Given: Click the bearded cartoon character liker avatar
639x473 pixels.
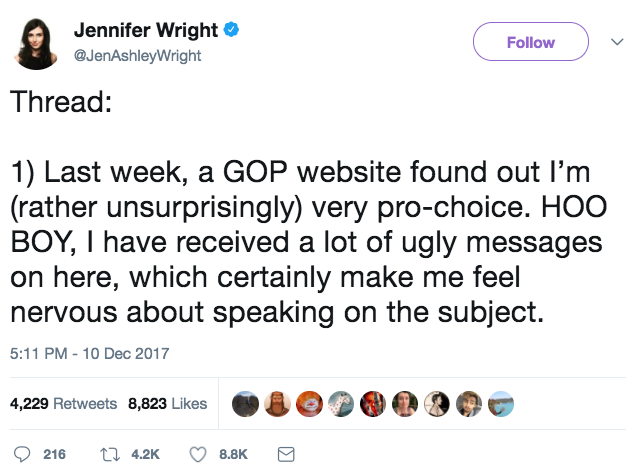Looking at the screenshot, I should 276,404.
